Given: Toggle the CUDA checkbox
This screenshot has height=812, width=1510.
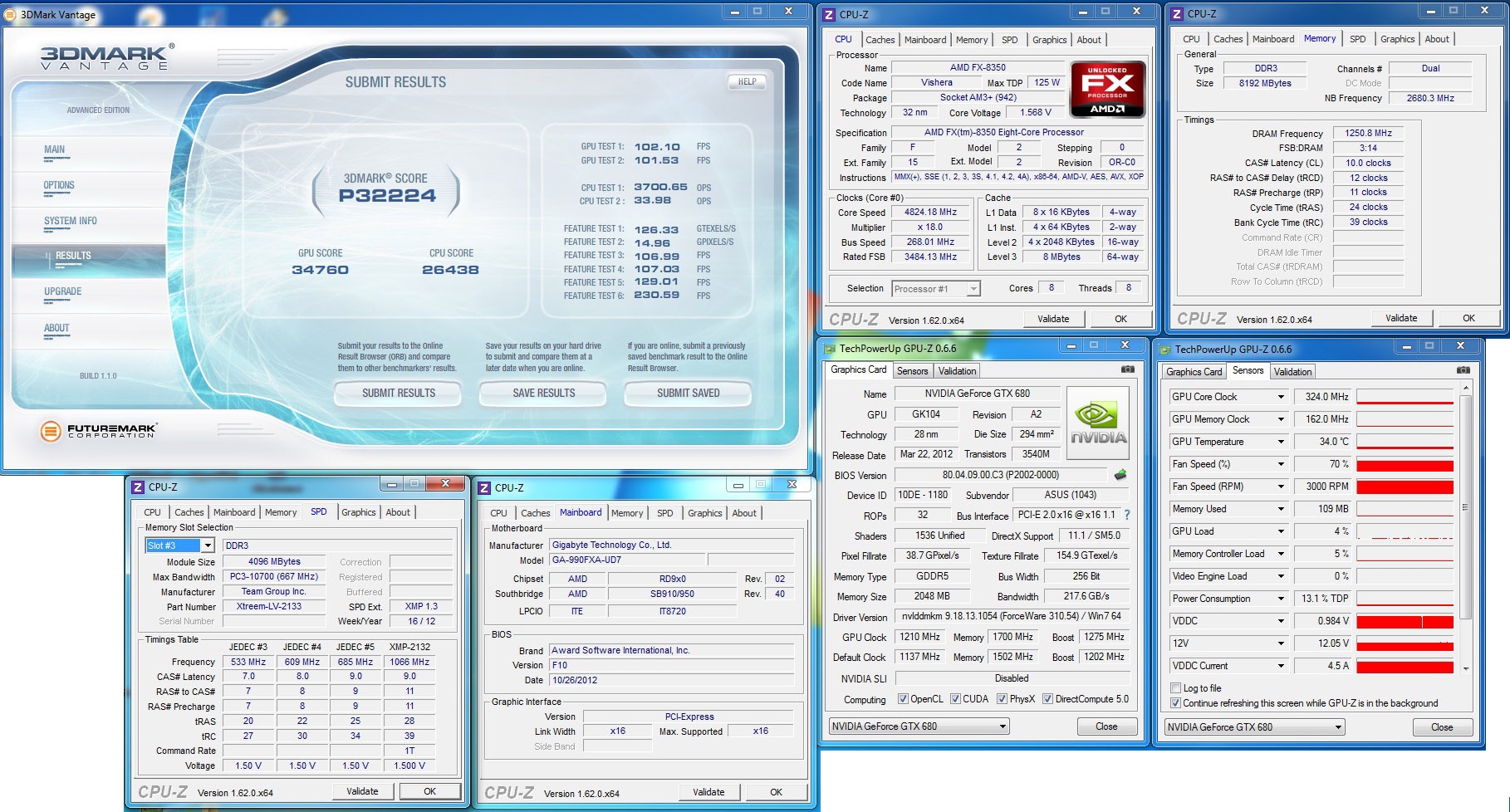Looking at the screenshot, I should (x=955, y=699).
